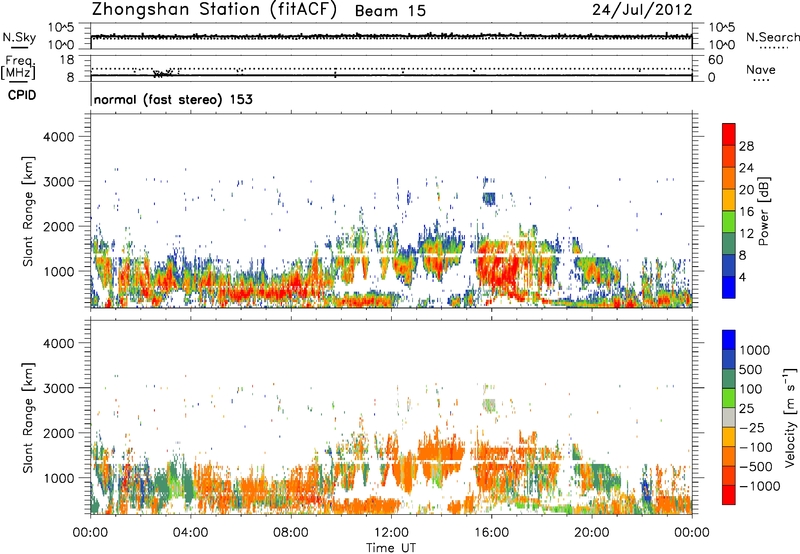This screenshot has height=554, width=800.
Task: Click the "25" value on the velocity colorbar
Action: [x=746, y=408]
